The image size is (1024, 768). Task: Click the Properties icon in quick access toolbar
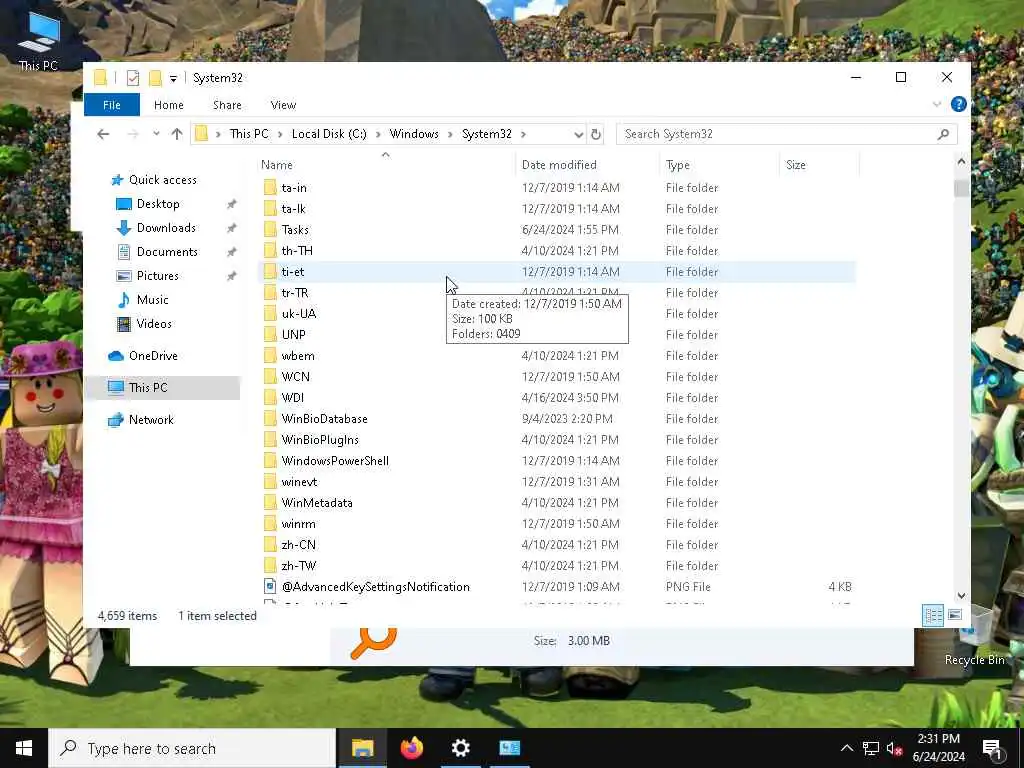pyautogui.click(x=133, y=78)
